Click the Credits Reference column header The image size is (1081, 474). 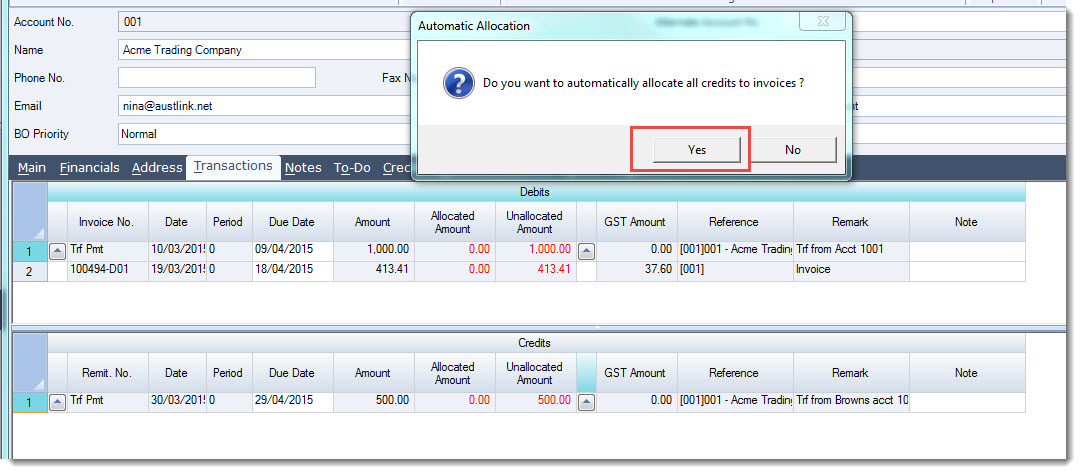[735, 373]
